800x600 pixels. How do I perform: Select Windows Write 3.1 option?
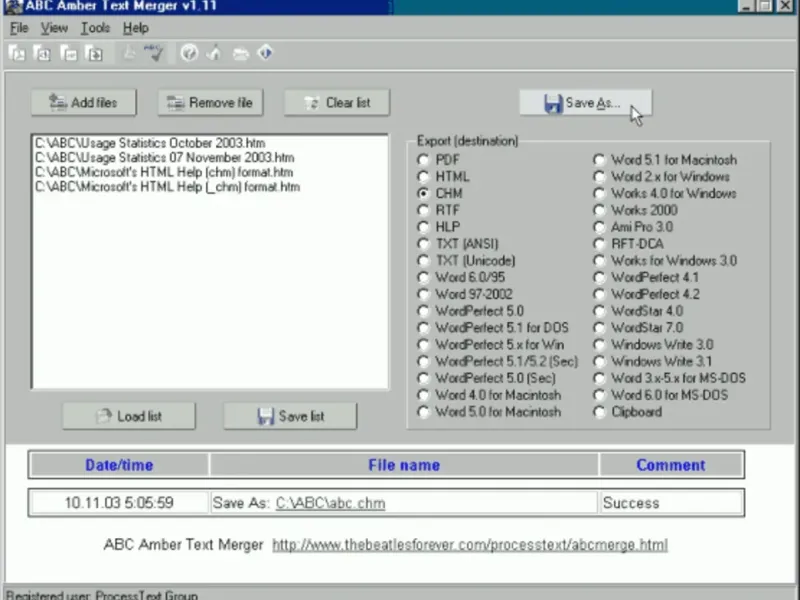tap(653, 361)
